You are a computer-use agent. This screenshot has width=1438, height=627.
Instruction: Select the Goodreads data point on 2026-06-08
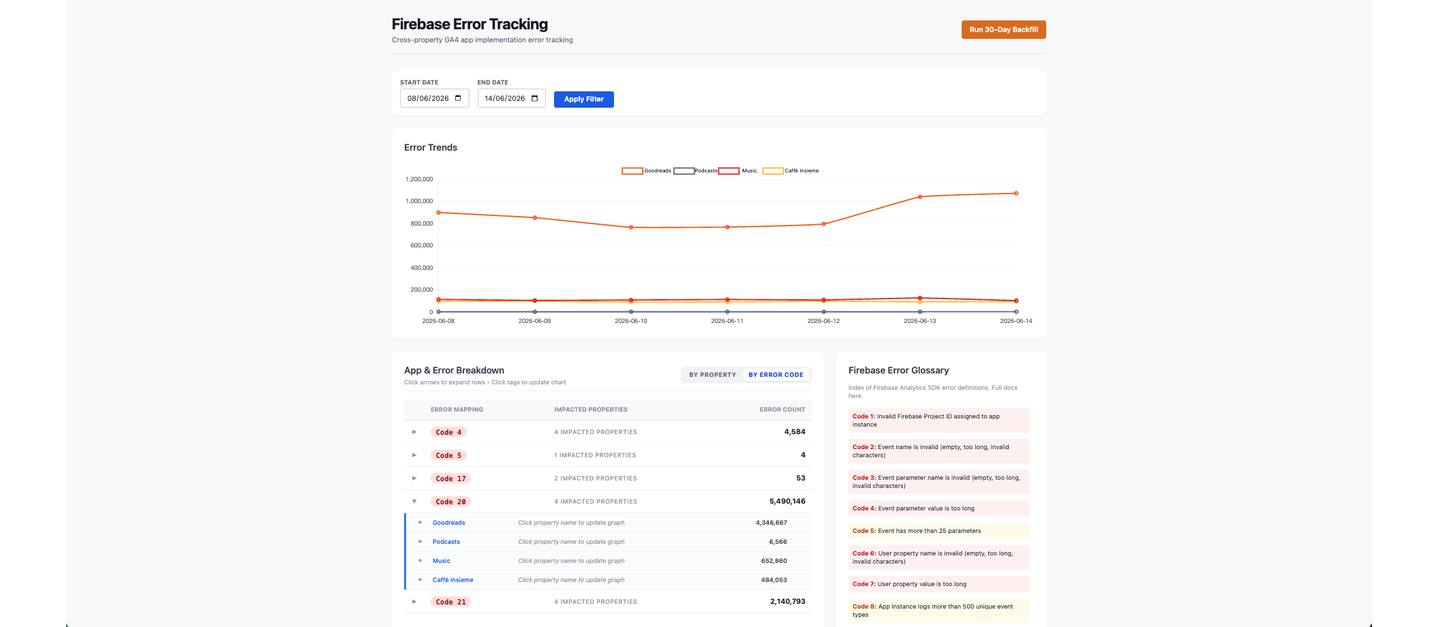[x=438, y=212]
